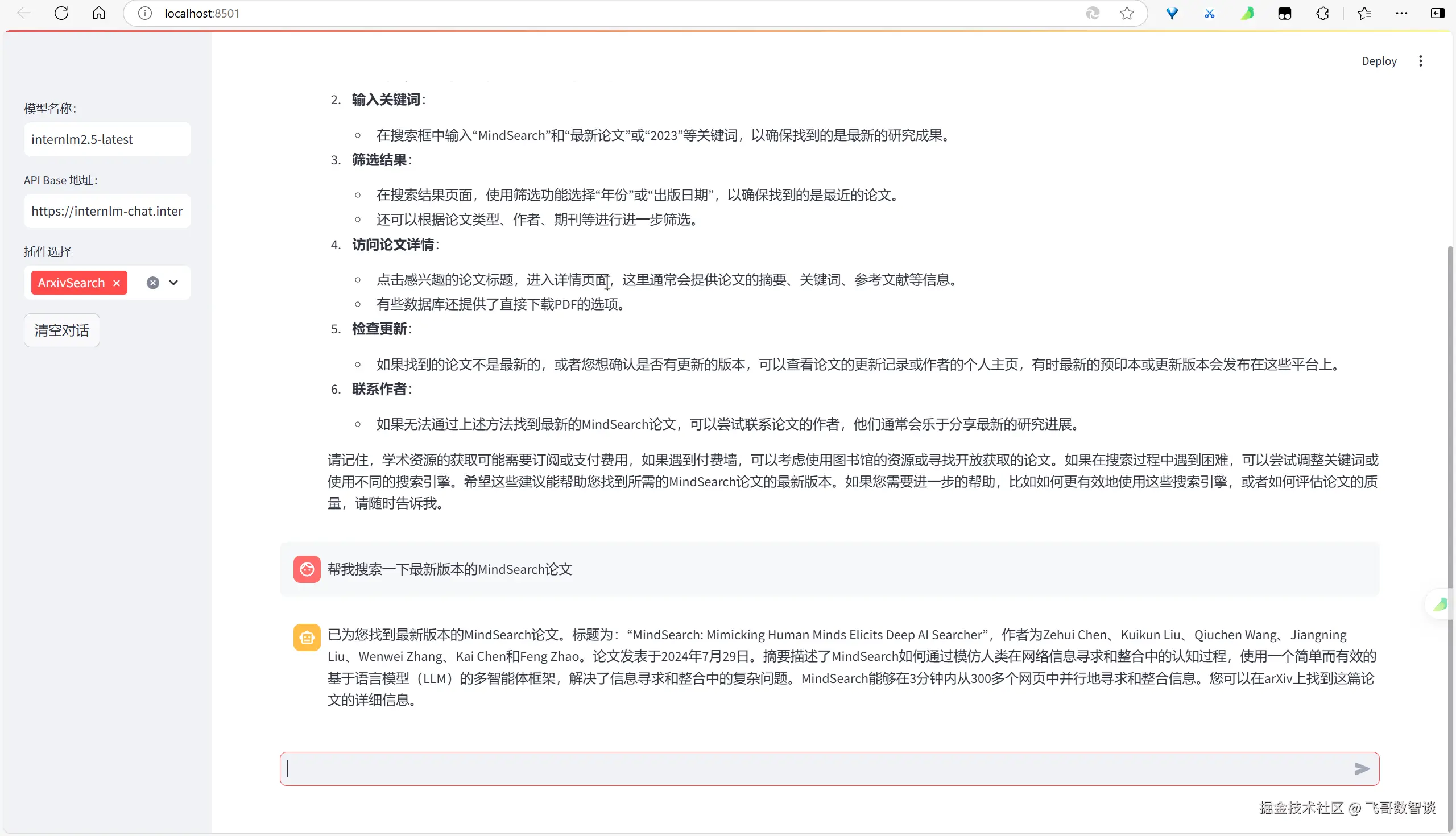Open the browser split screen sidebar icon

[1437, 13]
